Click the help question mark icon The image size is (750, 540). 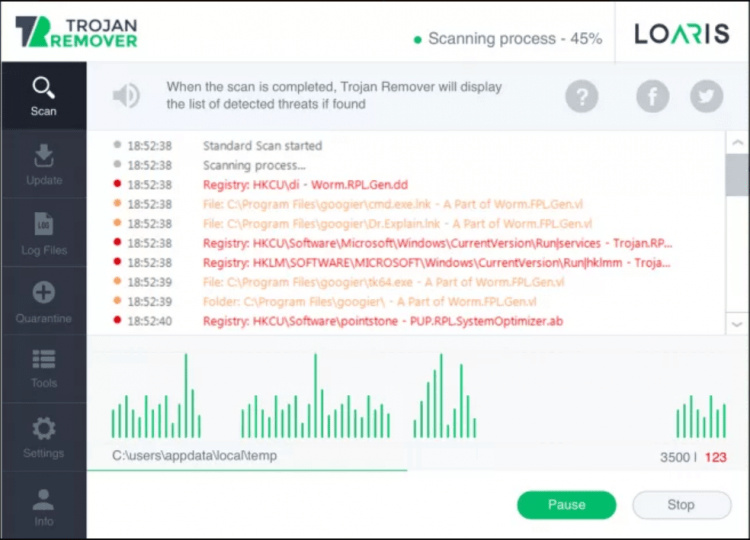[582, 96]
